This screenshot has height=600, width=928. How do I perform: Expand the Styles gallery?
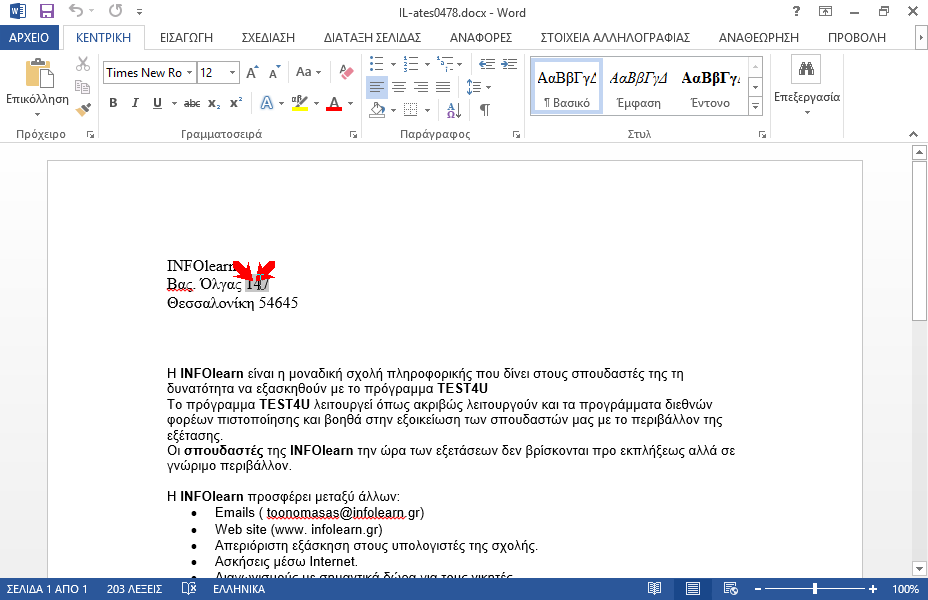tap(755, 107)
